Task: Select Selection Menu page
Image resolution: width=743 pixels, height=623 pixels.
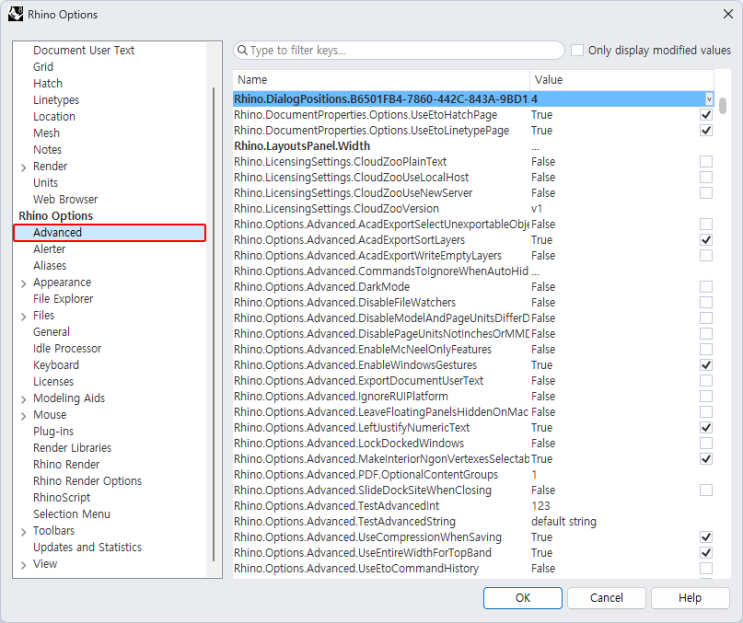Action: click(x=72, y=514)
